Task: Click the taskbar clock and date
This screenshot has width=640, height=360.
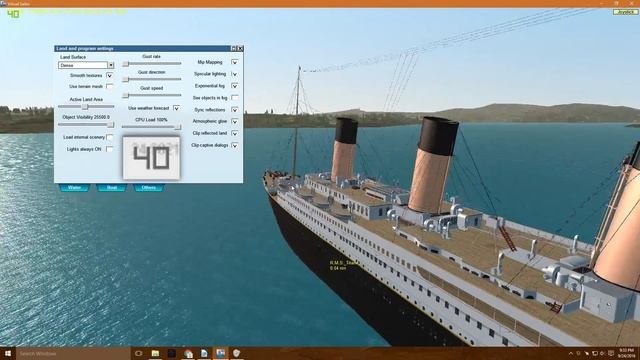Action: coord(627,353)
